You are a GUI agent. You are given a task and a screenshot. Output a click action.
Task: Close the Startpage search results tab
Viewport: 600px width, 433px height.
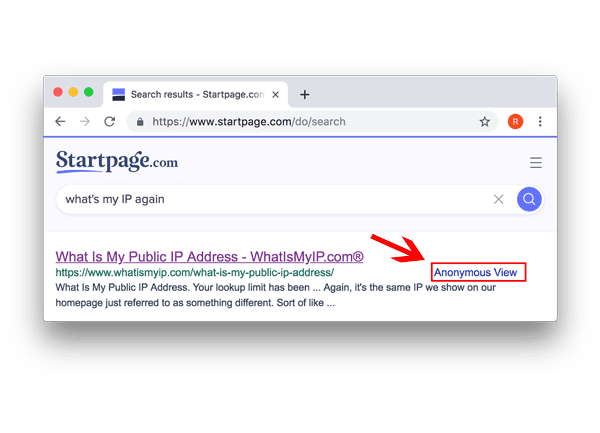coord(276,94)
